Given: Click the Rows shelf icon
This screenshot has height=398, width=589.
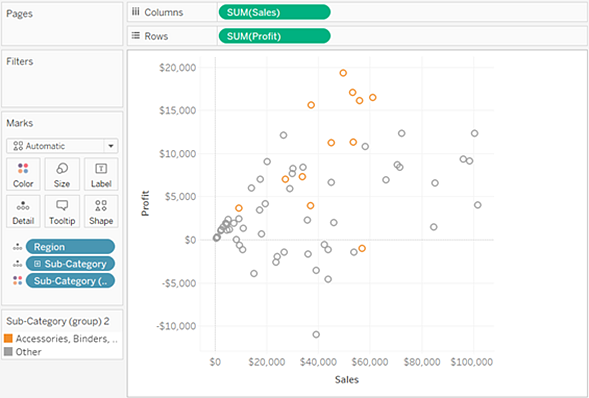Looking at the screenshot, I should 136,36.
